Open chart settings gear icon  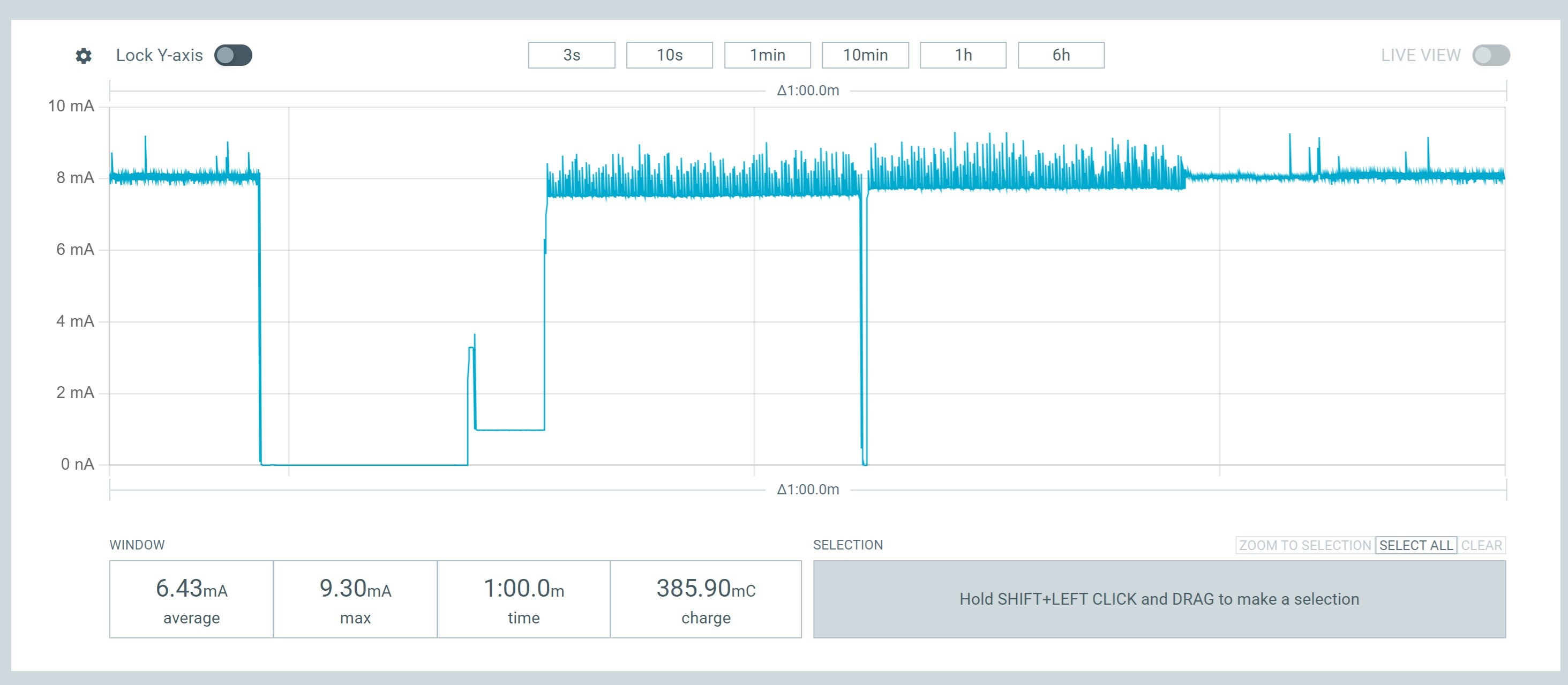tap(84, 56)
